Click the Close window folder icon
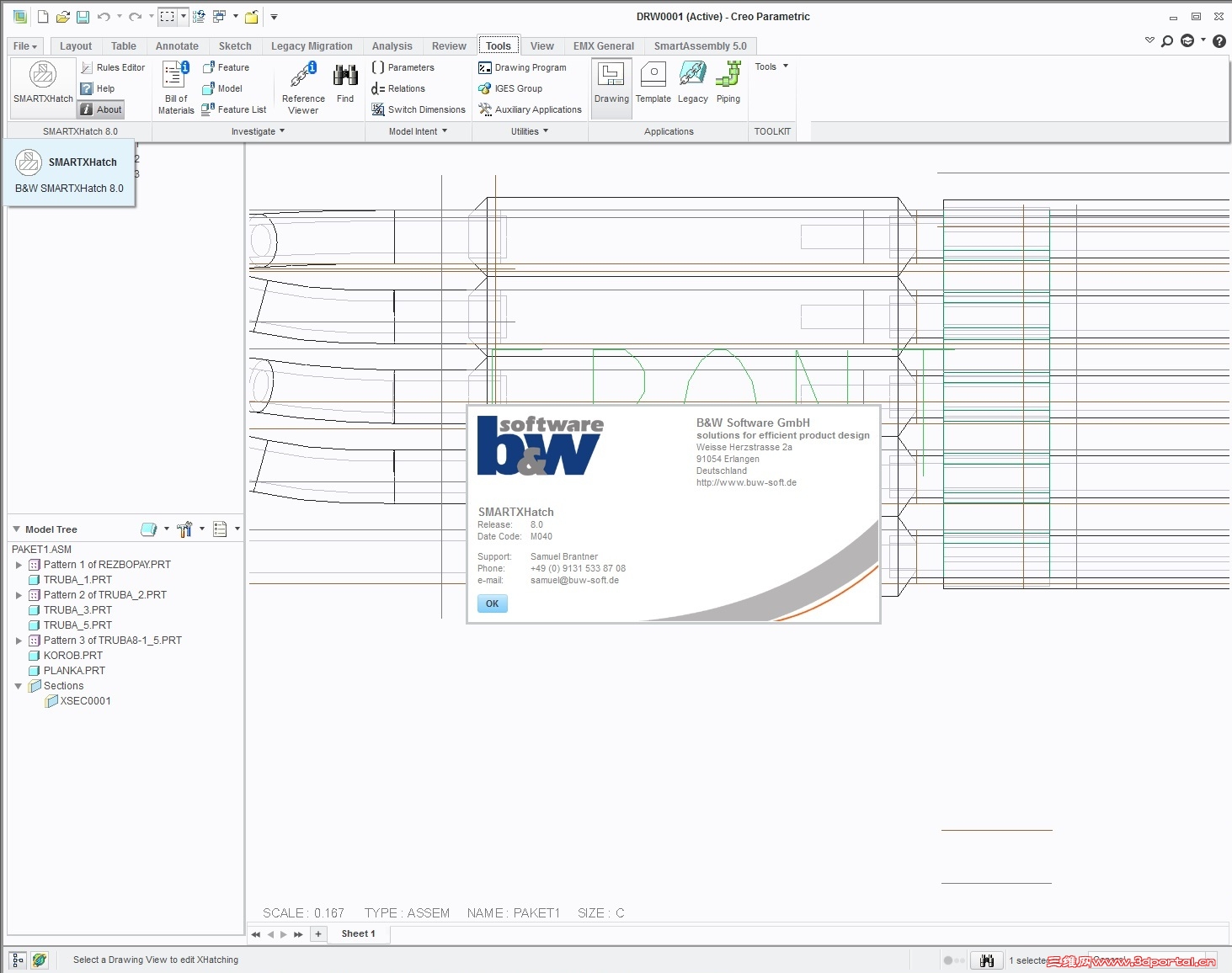1232x973 pixels. [251, 17]
